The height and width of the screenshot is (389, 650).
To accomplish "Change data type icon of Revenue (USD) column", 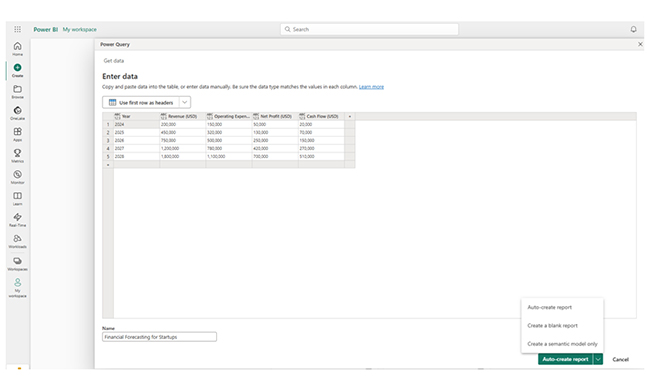I will (163, 117).
